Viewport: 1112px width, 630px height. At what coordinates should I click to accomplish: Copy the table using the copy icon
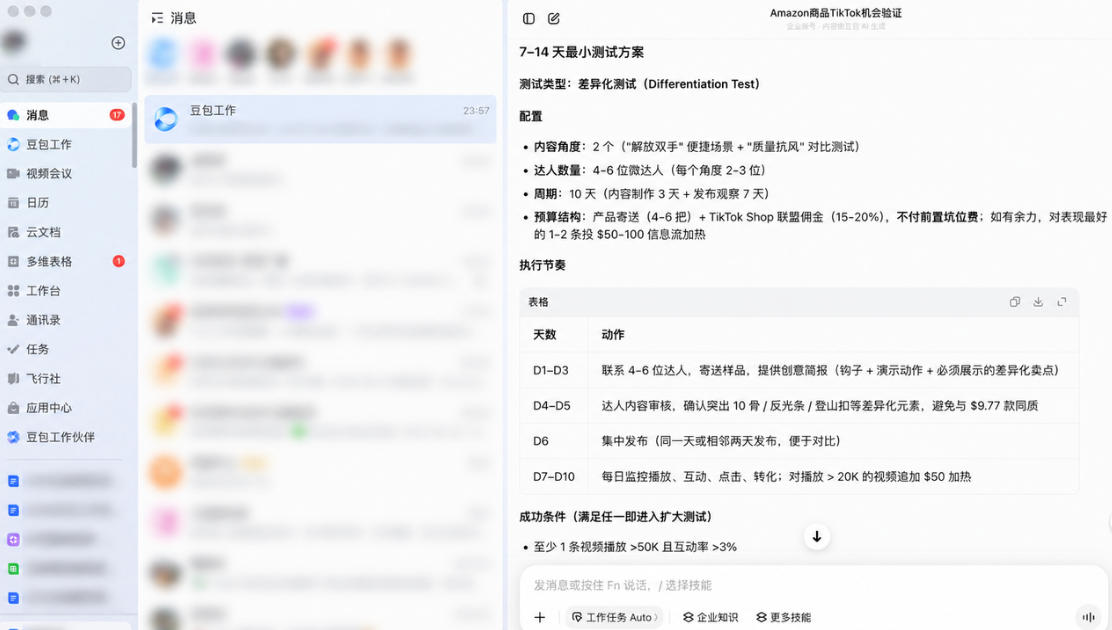pyautogui.click(x=1015, y=302)
